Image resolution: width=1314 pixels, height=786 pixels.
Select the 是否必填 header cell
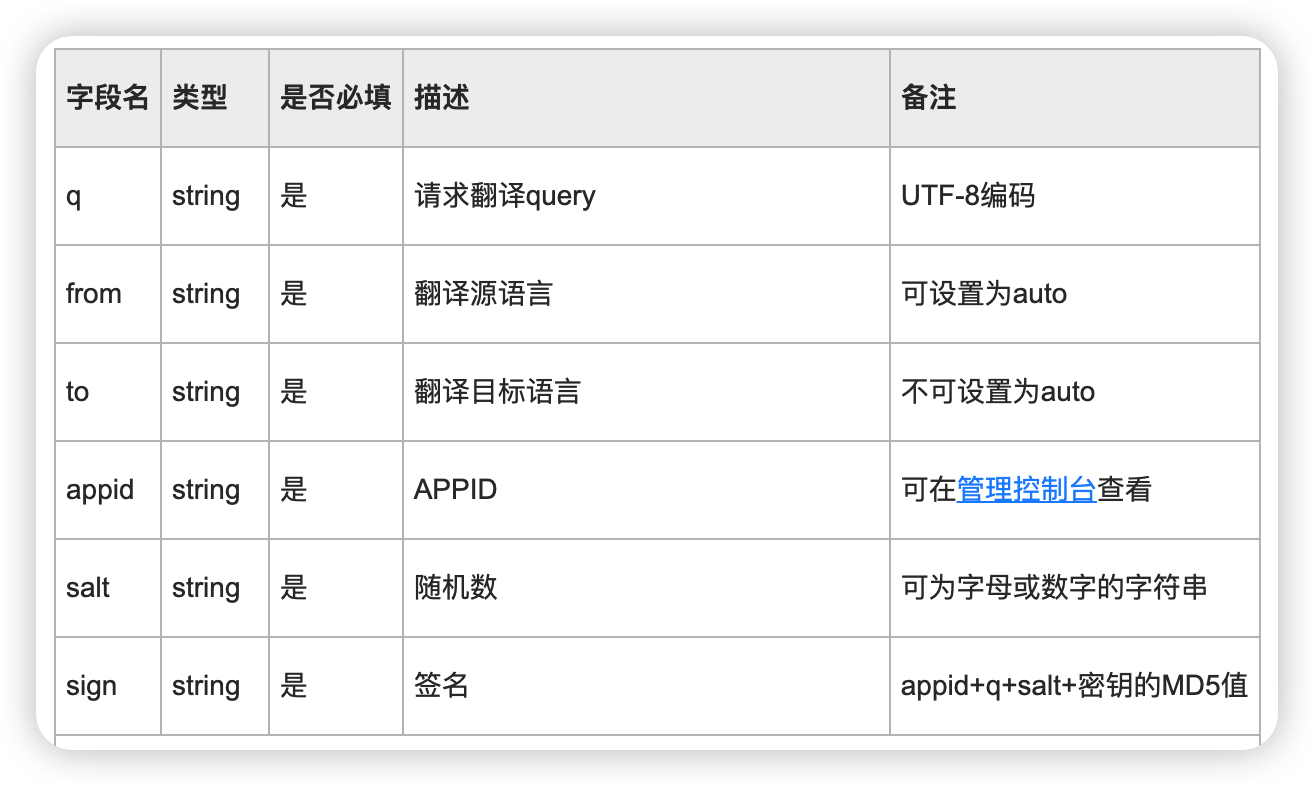click(335, 98)
